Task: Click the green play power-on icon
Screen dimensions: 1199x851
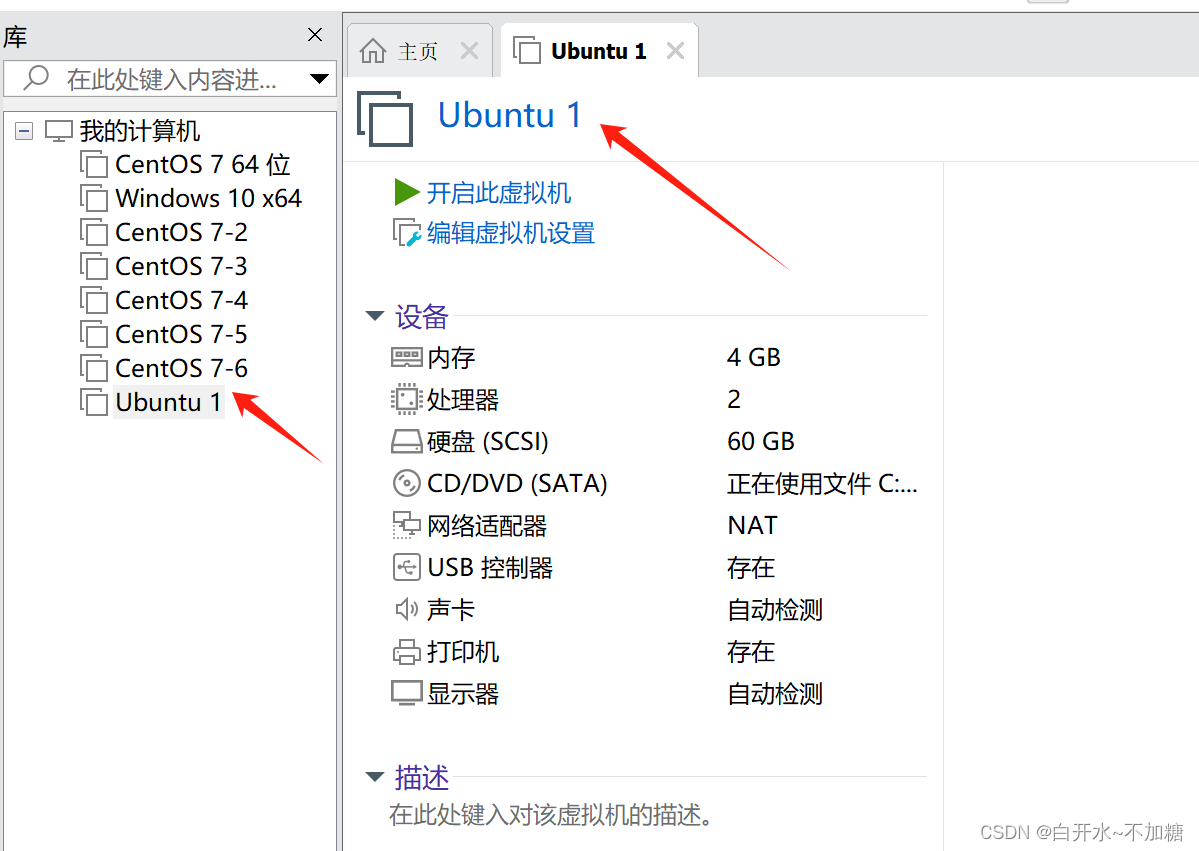Action: 406,192
